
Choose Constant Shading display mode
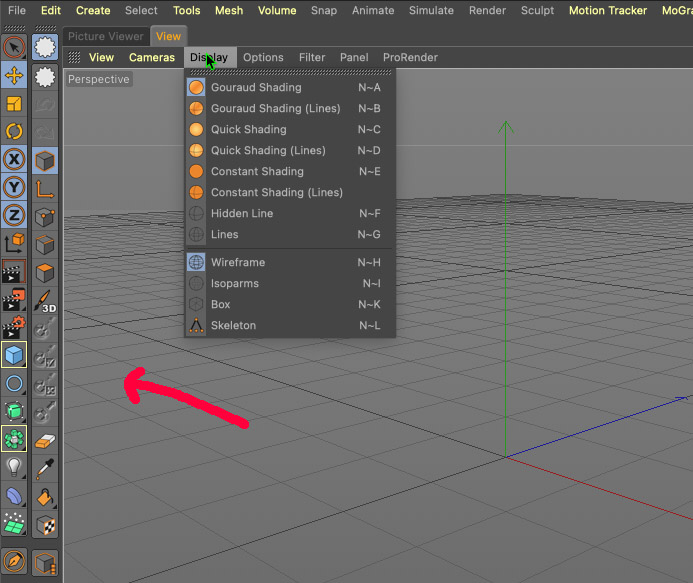pos(290,171)
